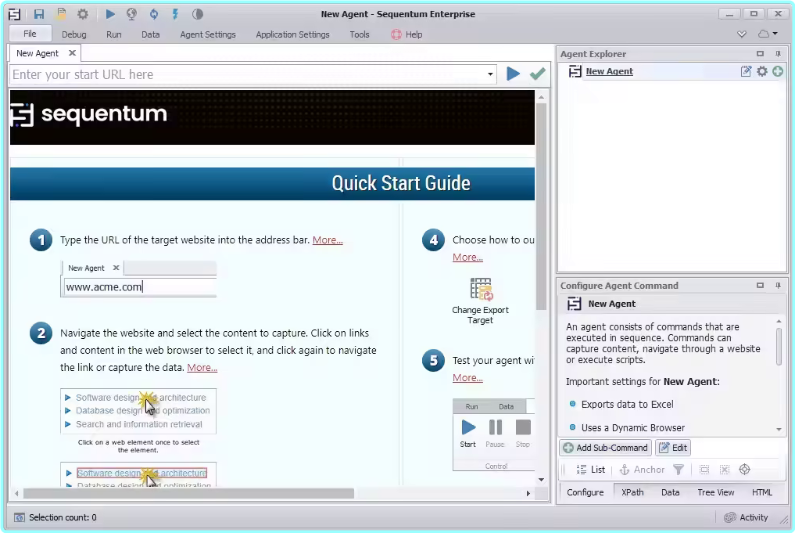Click the selection box icon after the funnel

(x=704, y=470)
